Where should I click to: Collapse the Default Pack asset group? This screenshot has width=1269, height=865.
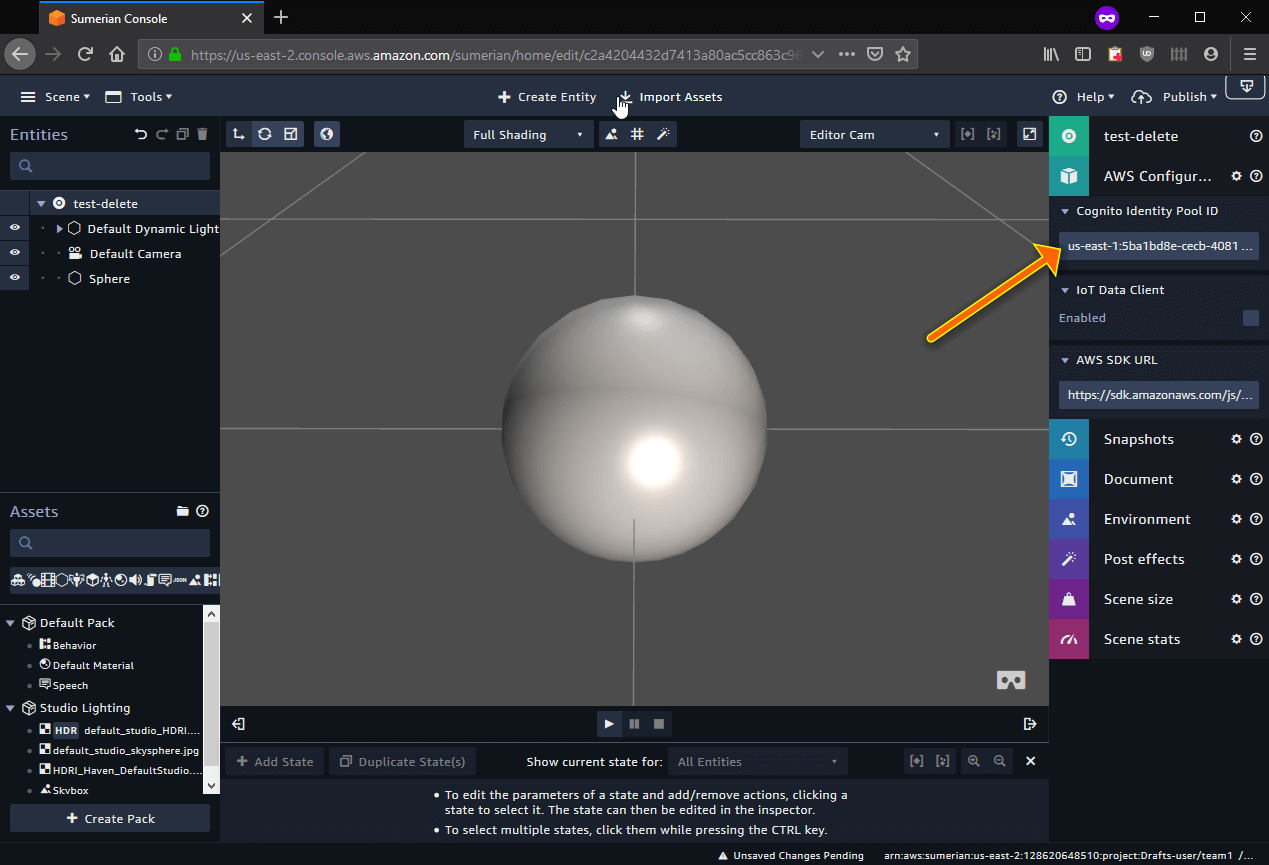[x=11, y=623]
